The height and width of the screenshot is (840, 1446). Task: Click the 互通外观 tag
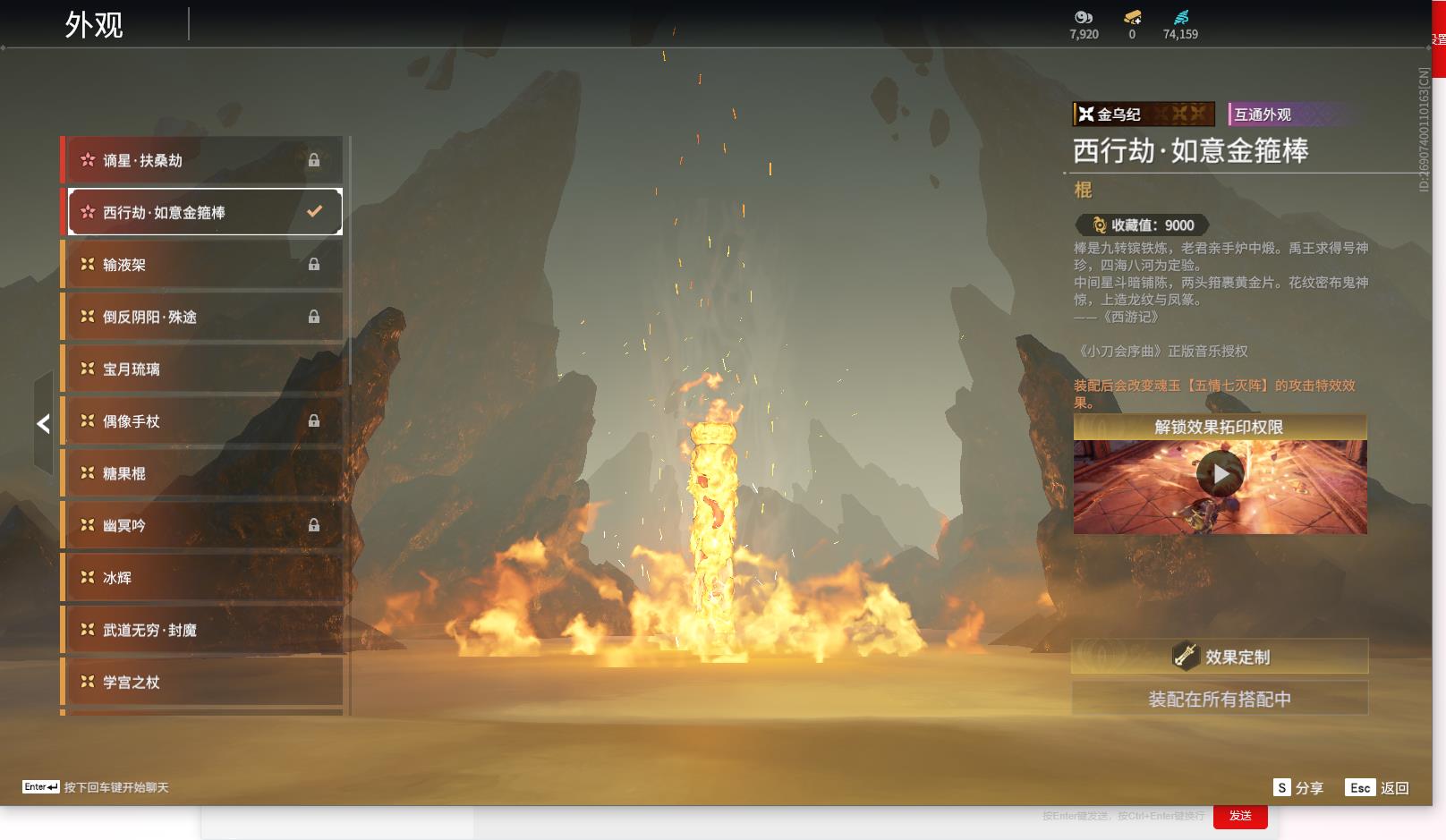click(x=1263, y=115)
